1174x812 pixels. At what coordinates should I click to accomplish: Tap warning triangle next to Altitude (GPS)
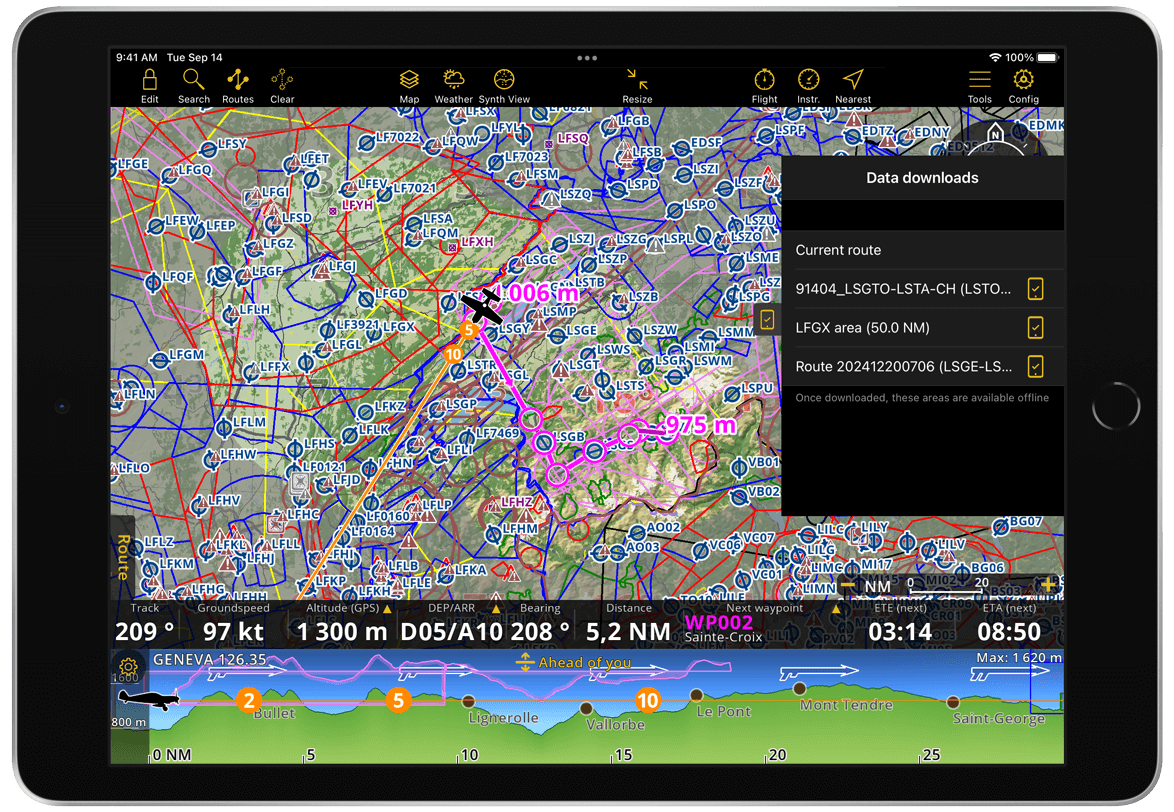[x=387, y=609]
